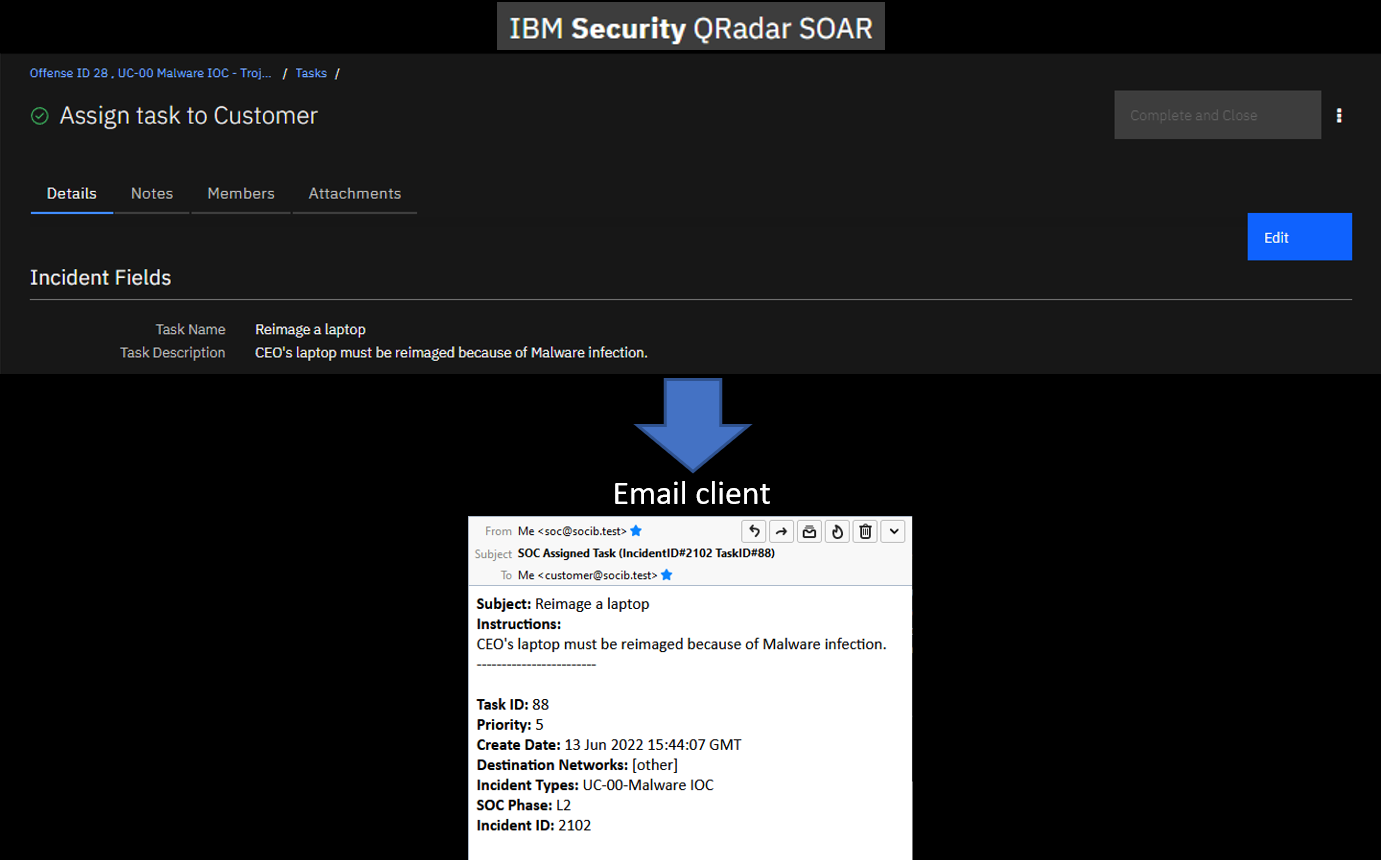Open the three-dot task actions menu

pos(1340,115)
